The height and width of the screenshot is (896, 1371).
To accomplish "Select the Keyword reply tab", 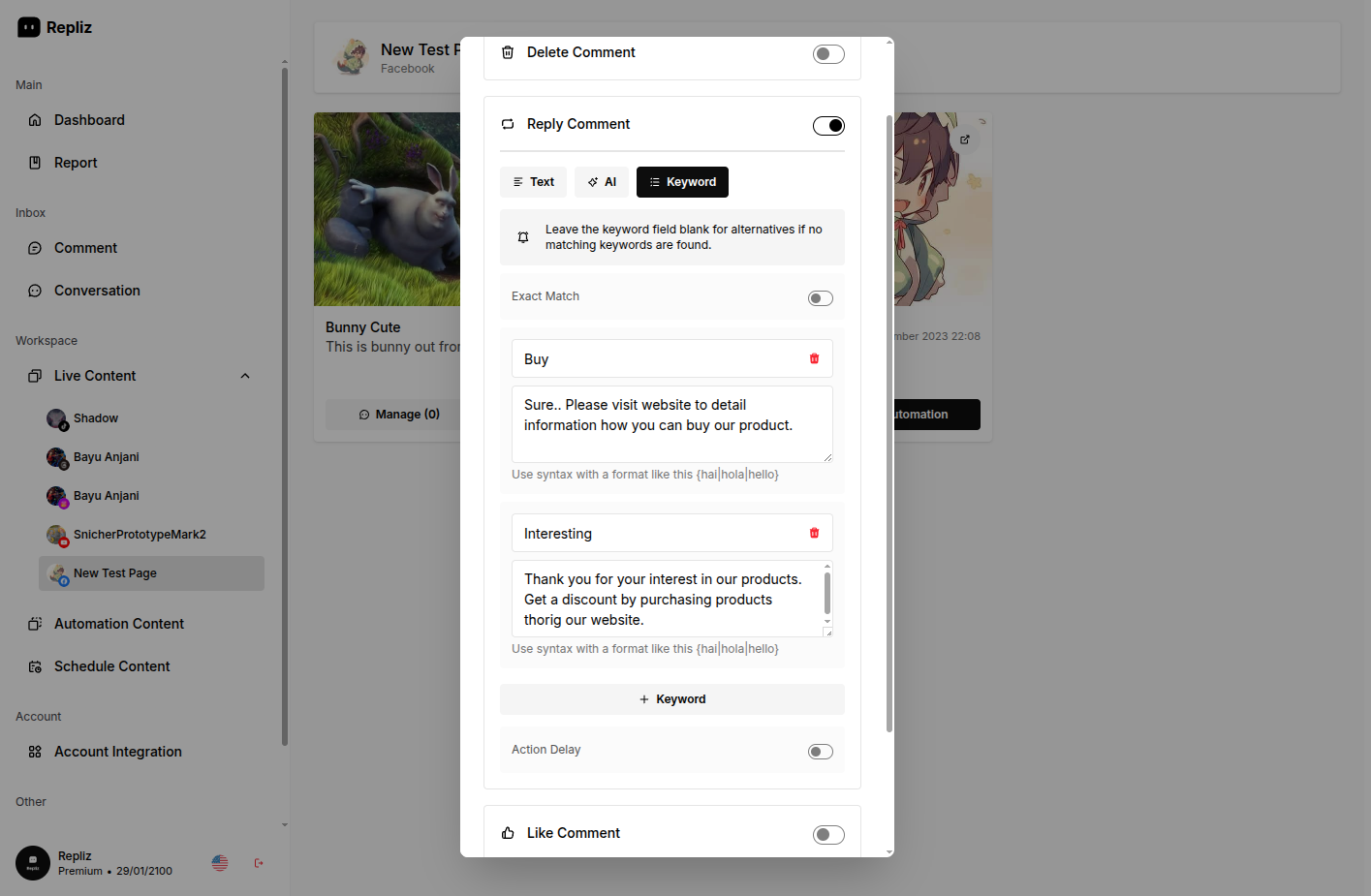I will pyautogui.click(x=682, y=182).
